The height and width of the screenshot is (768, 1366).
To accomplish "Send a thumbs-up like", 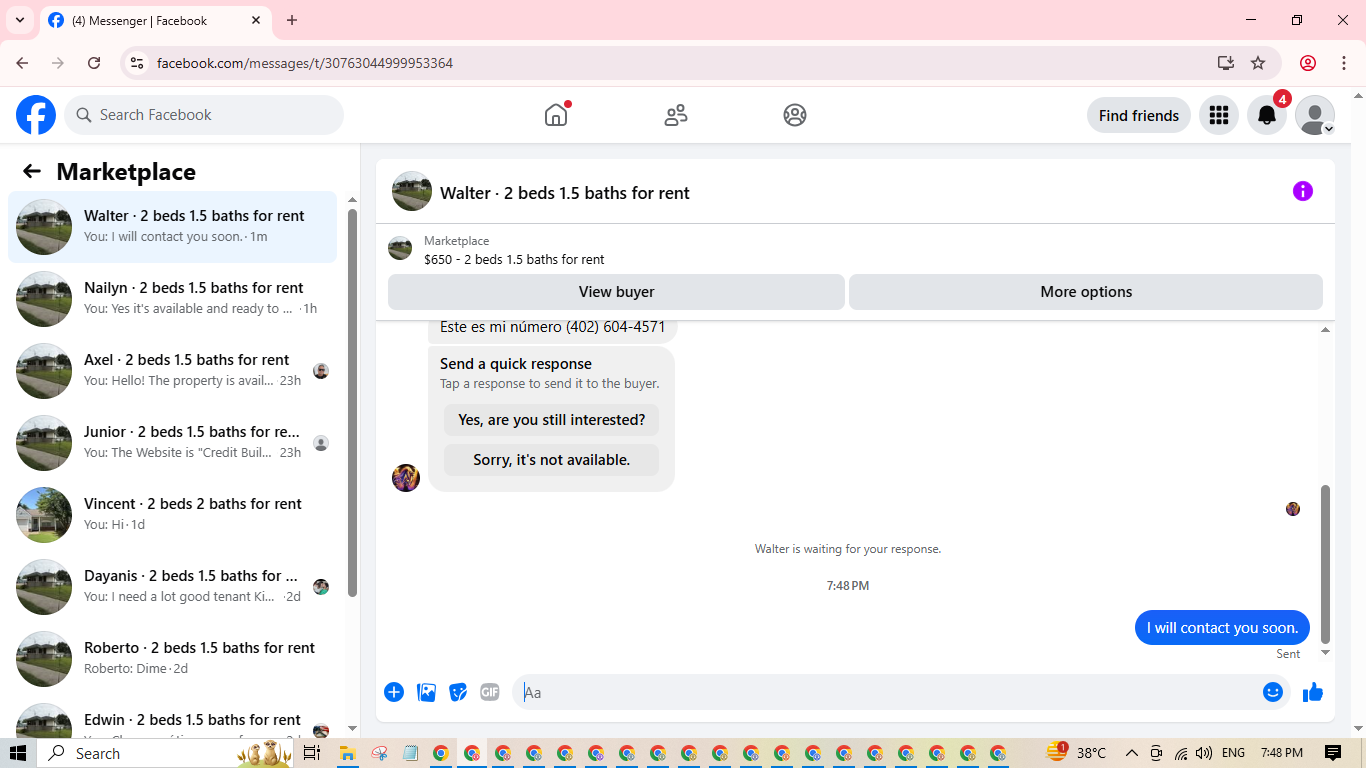I will (1313, 692).
